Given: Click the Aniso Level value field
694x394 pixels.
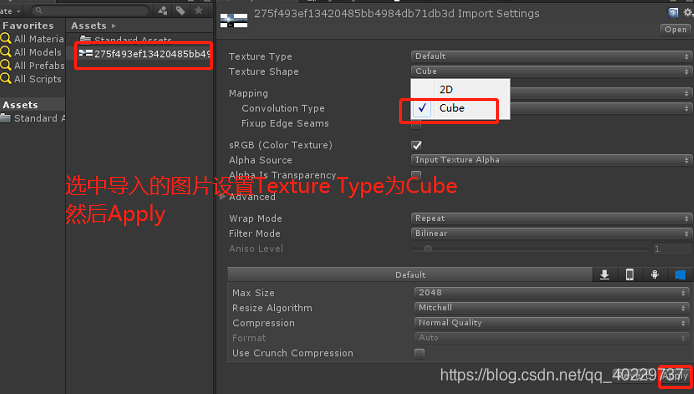Looking at the screenshot, I should [671, 249].
